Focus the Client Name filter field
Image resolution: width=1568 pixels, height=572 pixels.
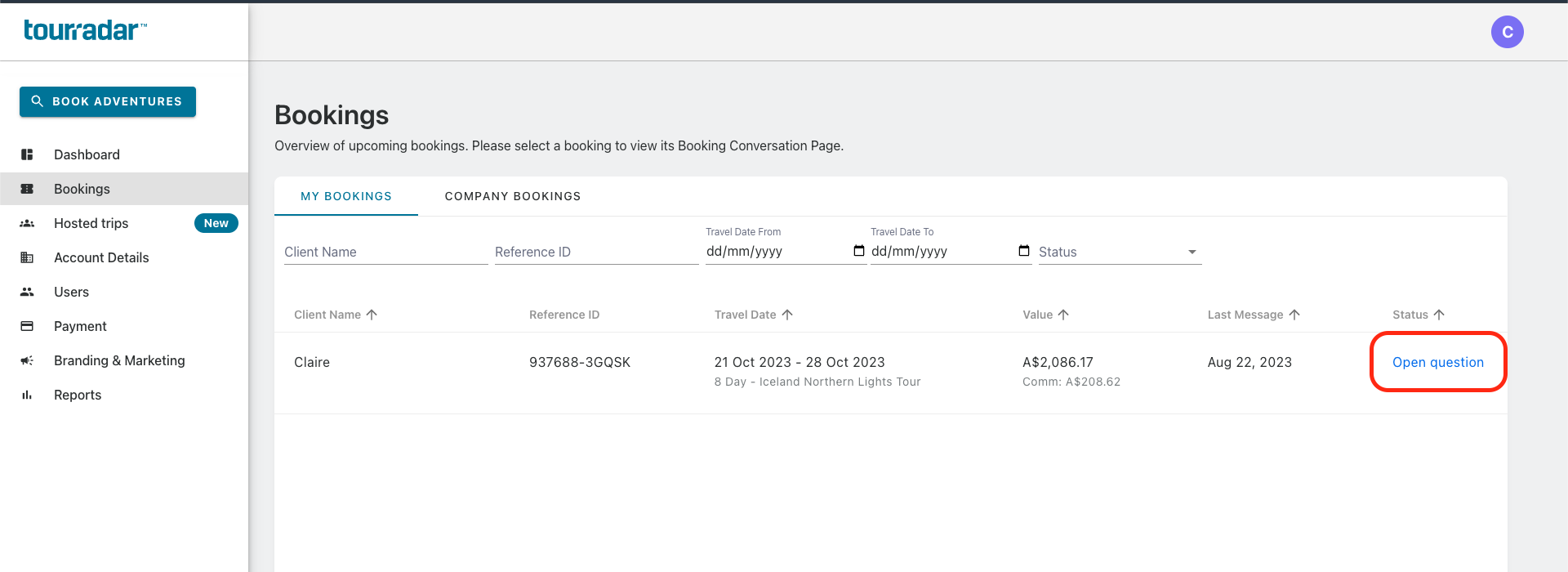[x=385, y=252]
